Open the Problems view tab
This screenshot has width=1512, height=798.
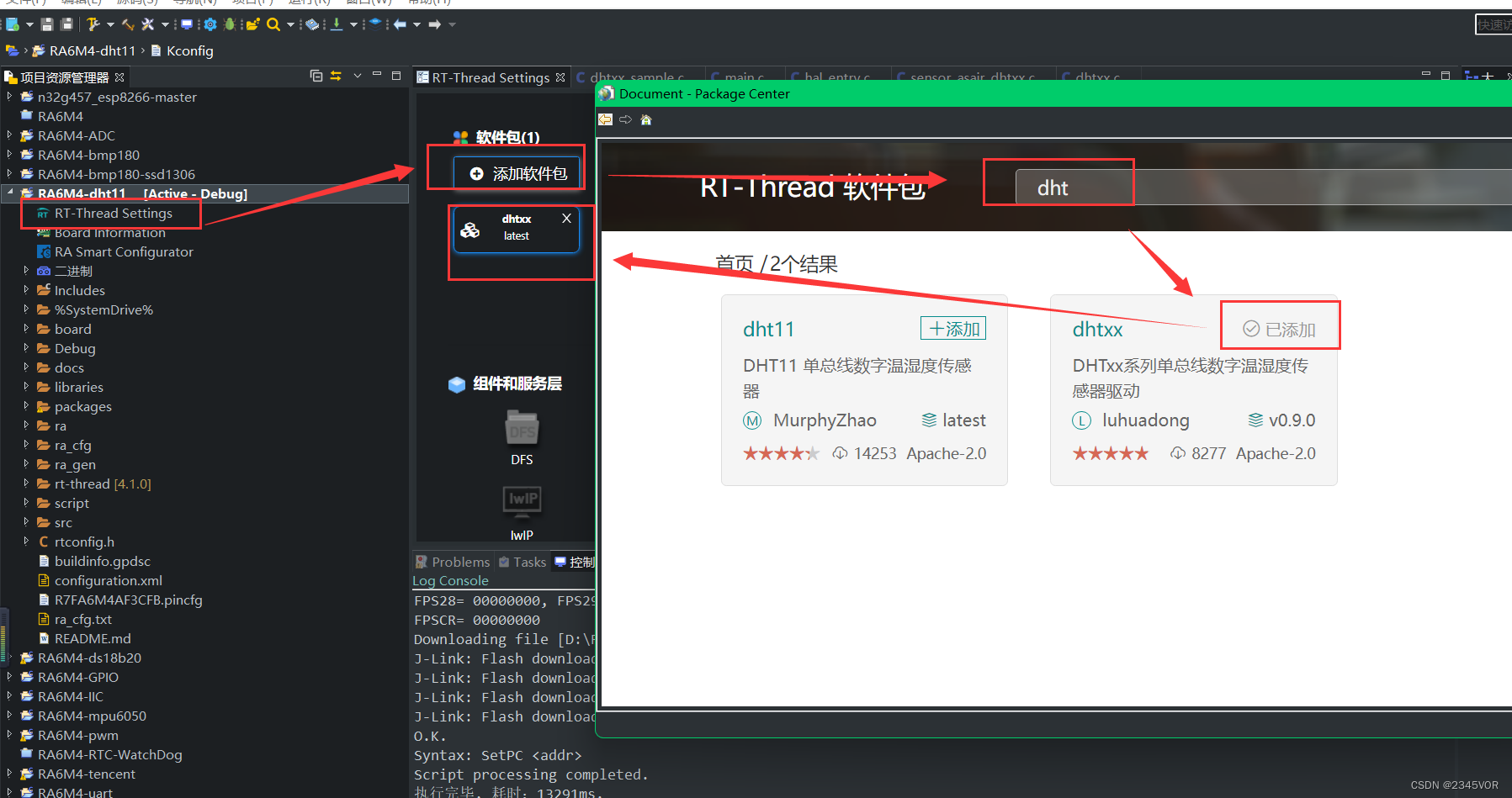tap(460, 562)
